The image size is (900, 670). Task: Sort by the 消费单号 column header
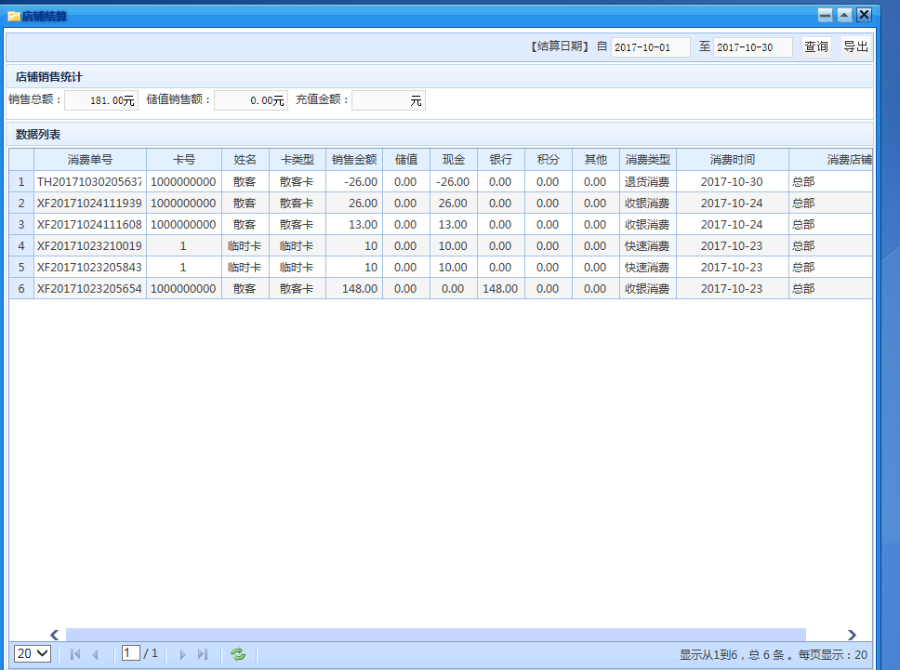pyautogui.click(x=90, y=160)
